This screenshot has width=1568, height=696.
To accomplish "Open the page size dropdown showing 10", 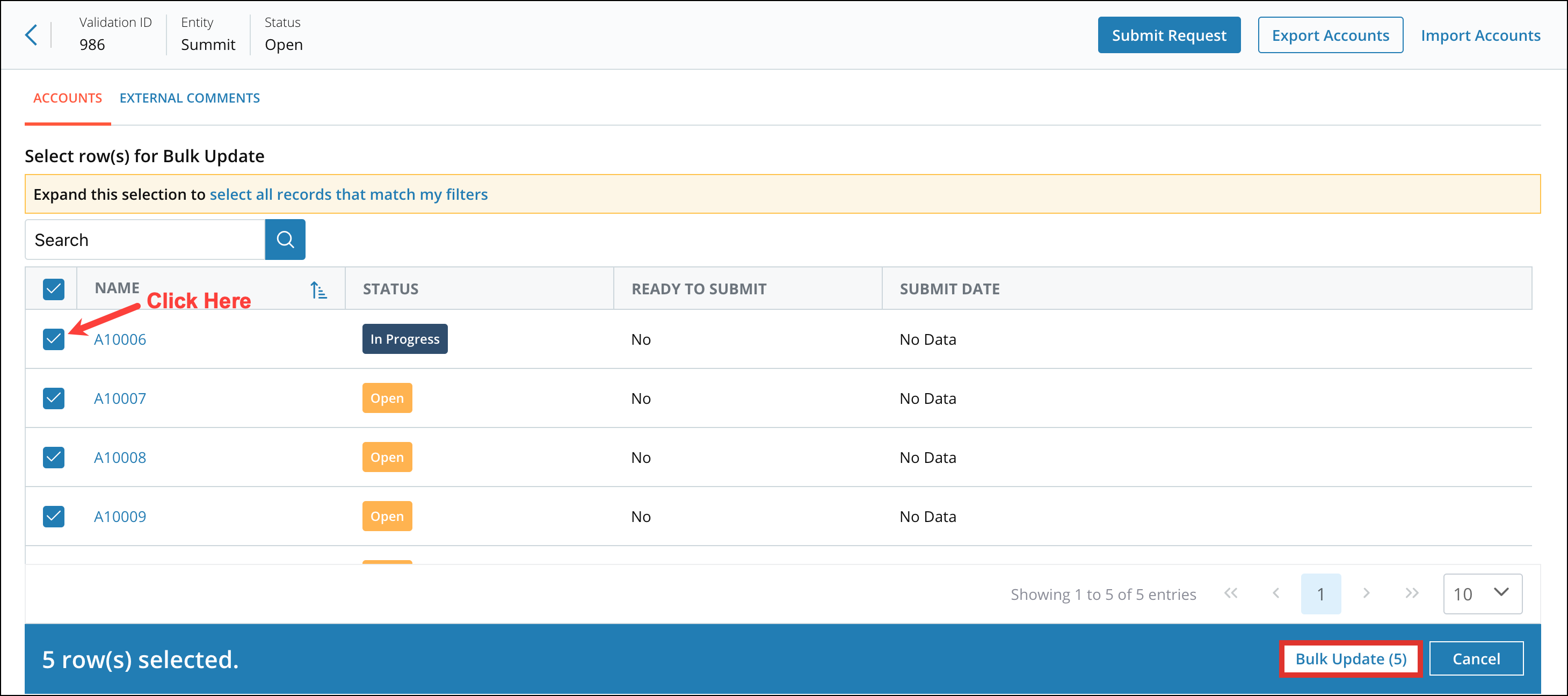I will coord(1482,594).
